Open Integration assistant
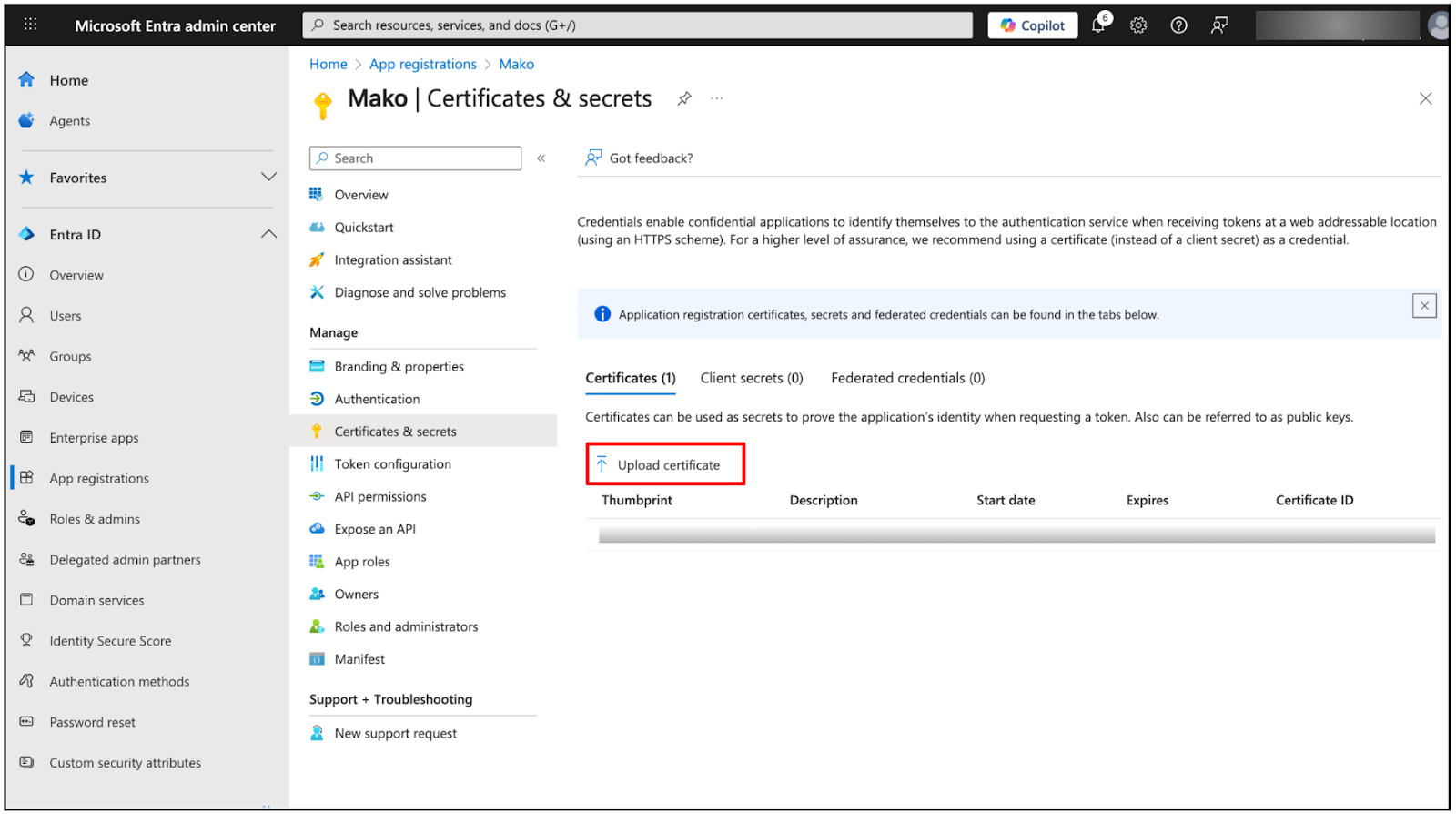Screen dimensions: 1456x814 392,260
